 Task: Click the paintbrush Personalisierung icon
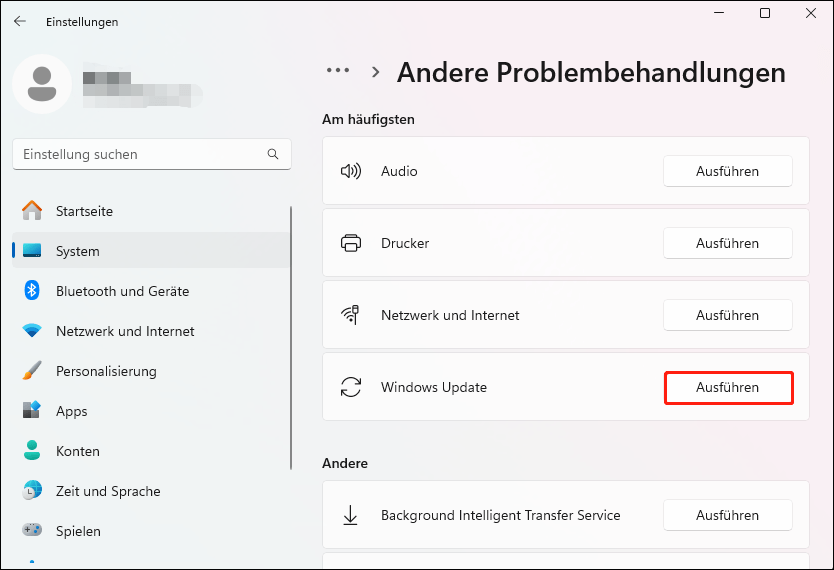[x=32, y=371]
